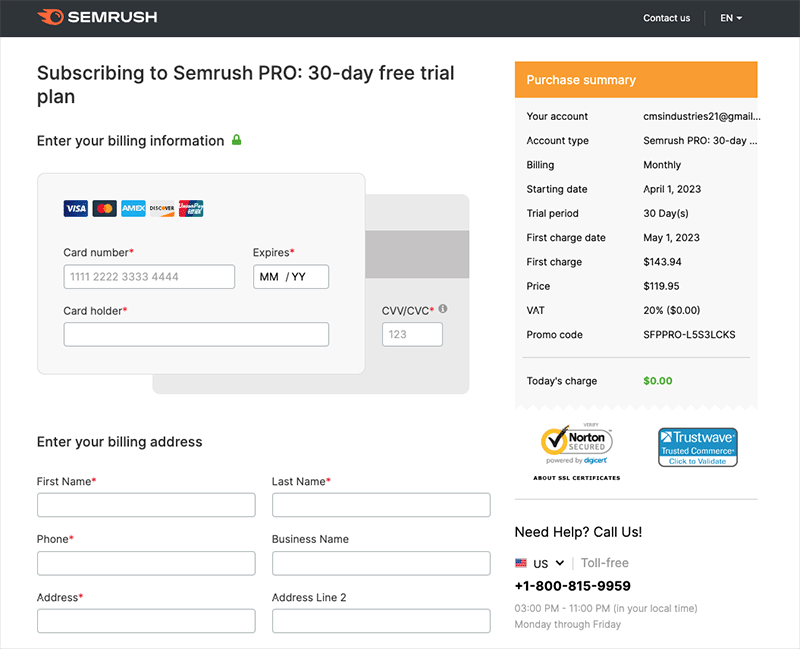The height and width of the screenshot is (649, 800).
Task: Click the Card number input field
Action: pyautogui.click(x=149, y=277)
